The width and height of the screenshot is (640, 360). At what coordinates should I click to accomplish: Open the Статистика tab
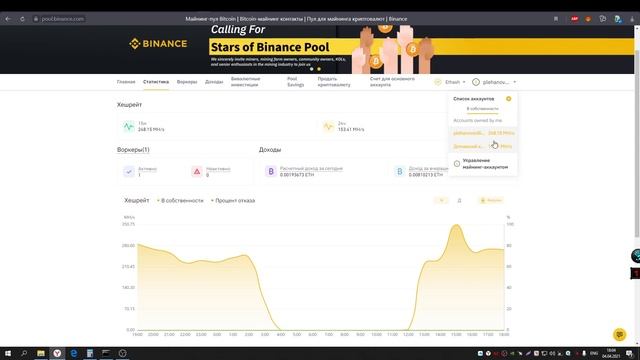(x=156, y=82)
